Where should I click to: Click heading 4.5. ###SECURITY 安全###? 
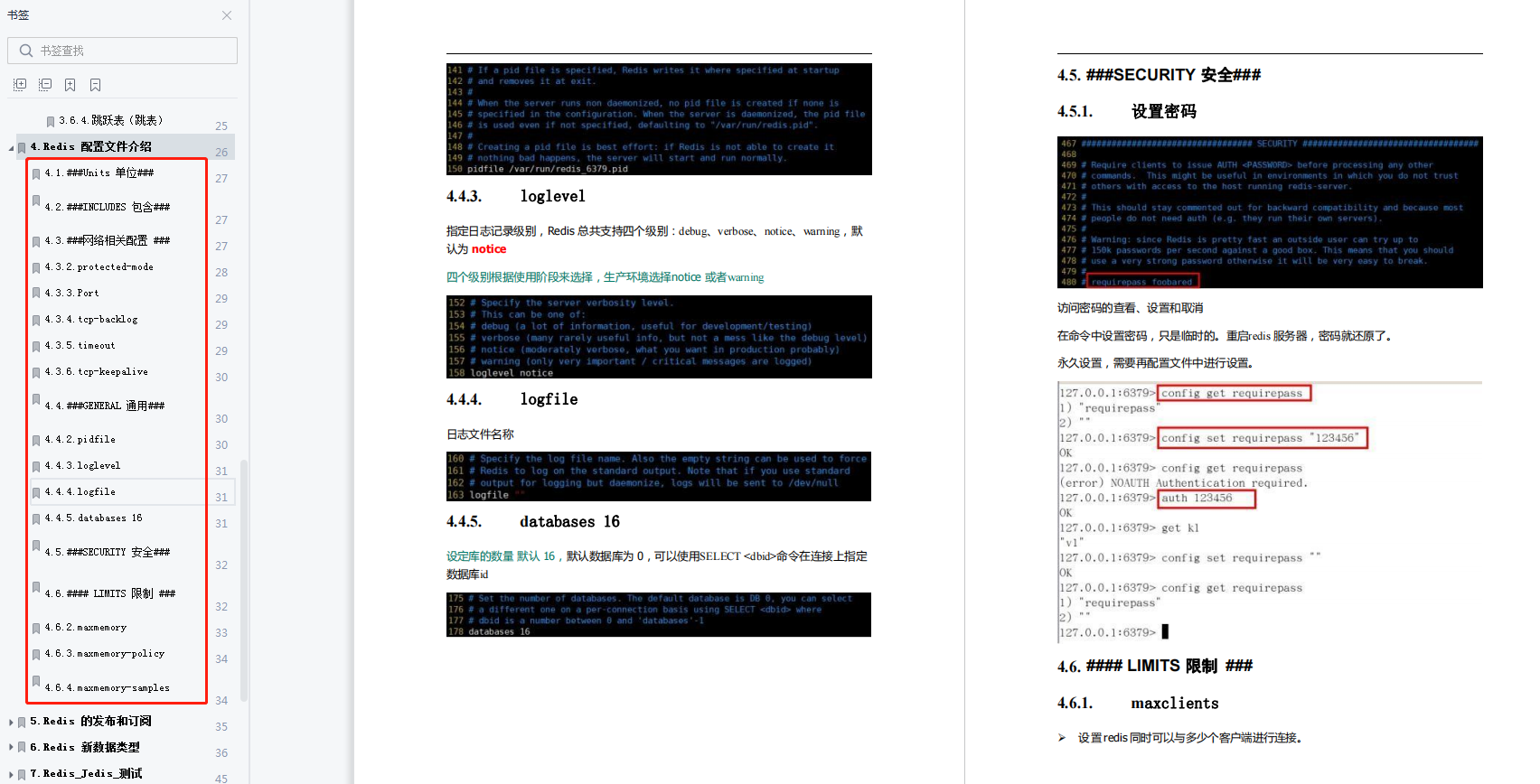click(1160, 75)
